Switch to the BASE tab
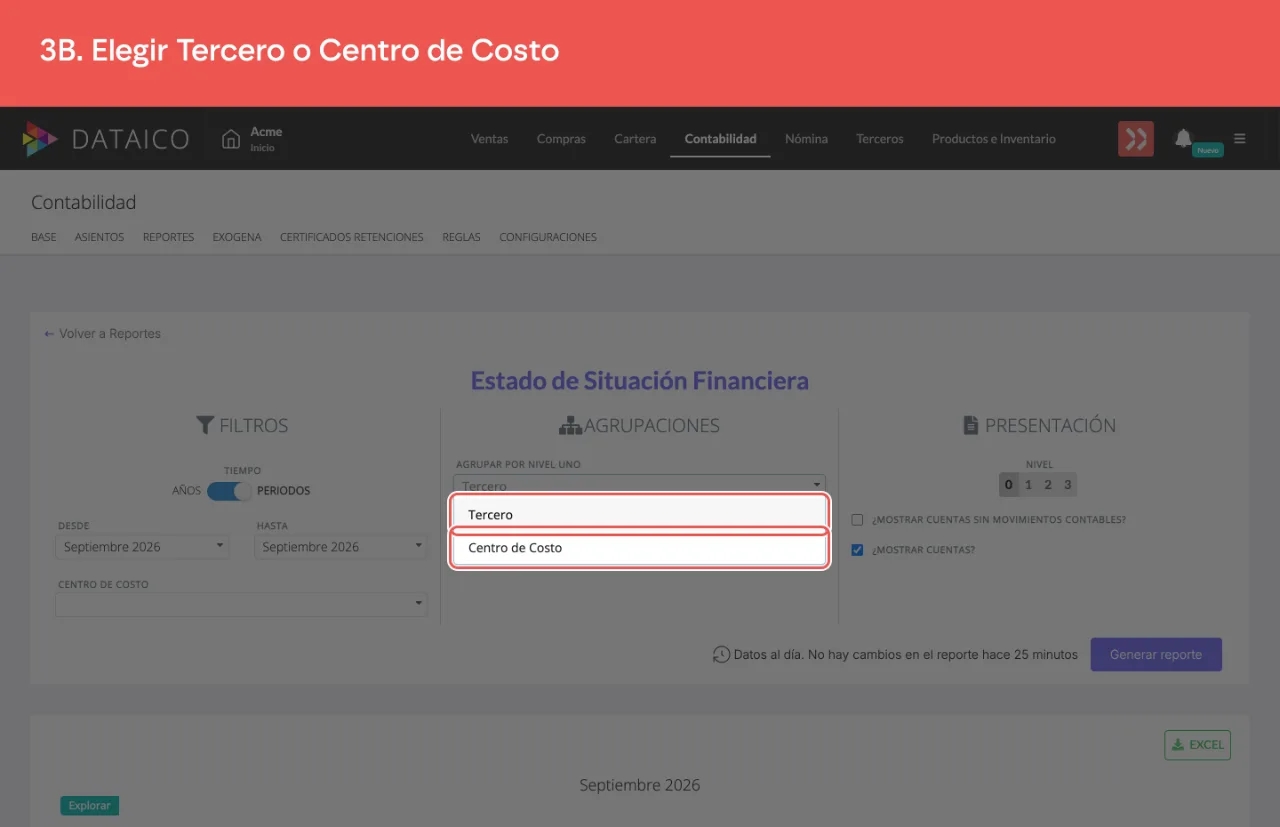The width and height of the screenshot is (1280, 827). point(44,237)
